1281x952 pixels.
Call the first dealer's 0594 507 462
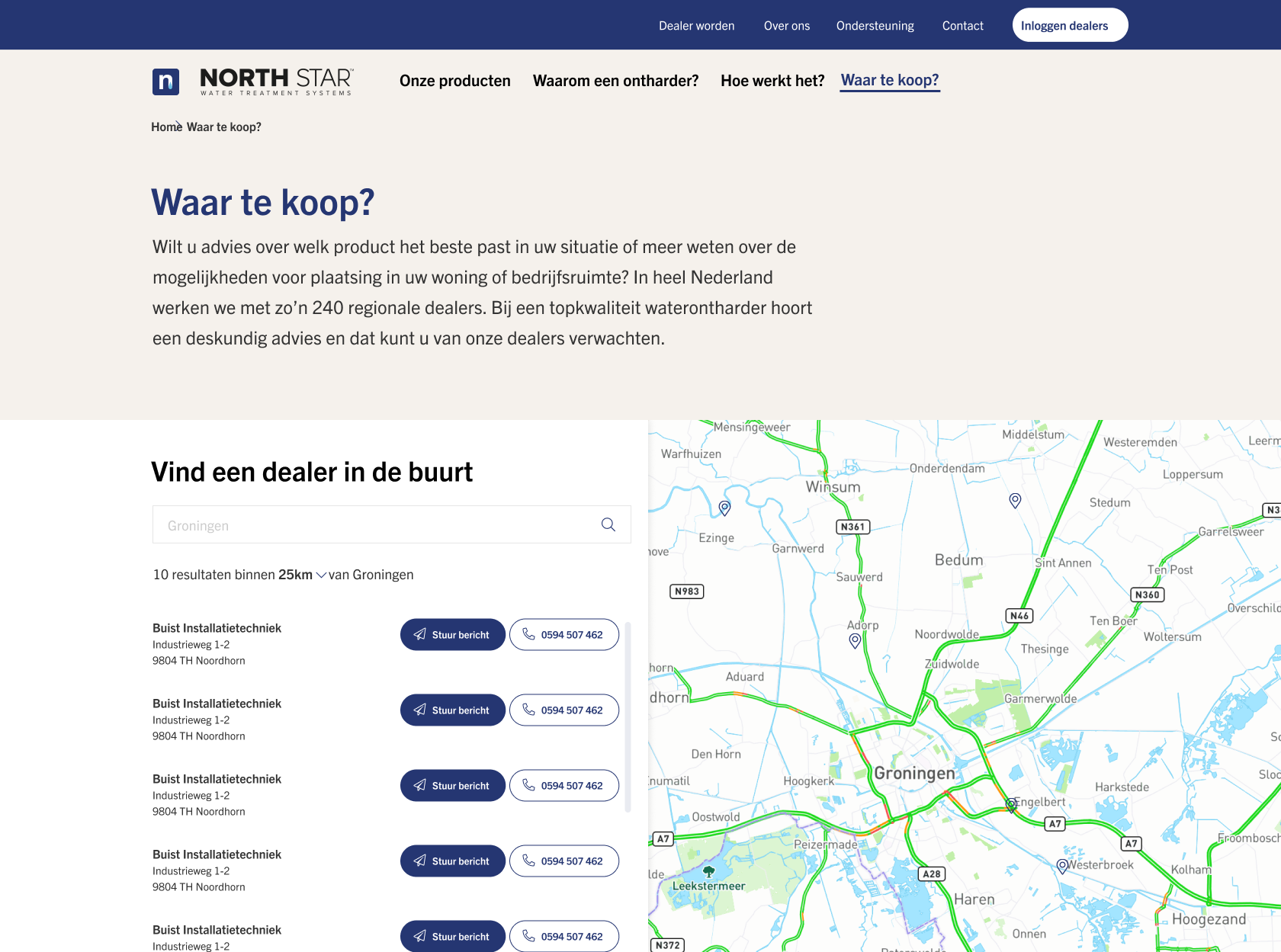[564, 635]
